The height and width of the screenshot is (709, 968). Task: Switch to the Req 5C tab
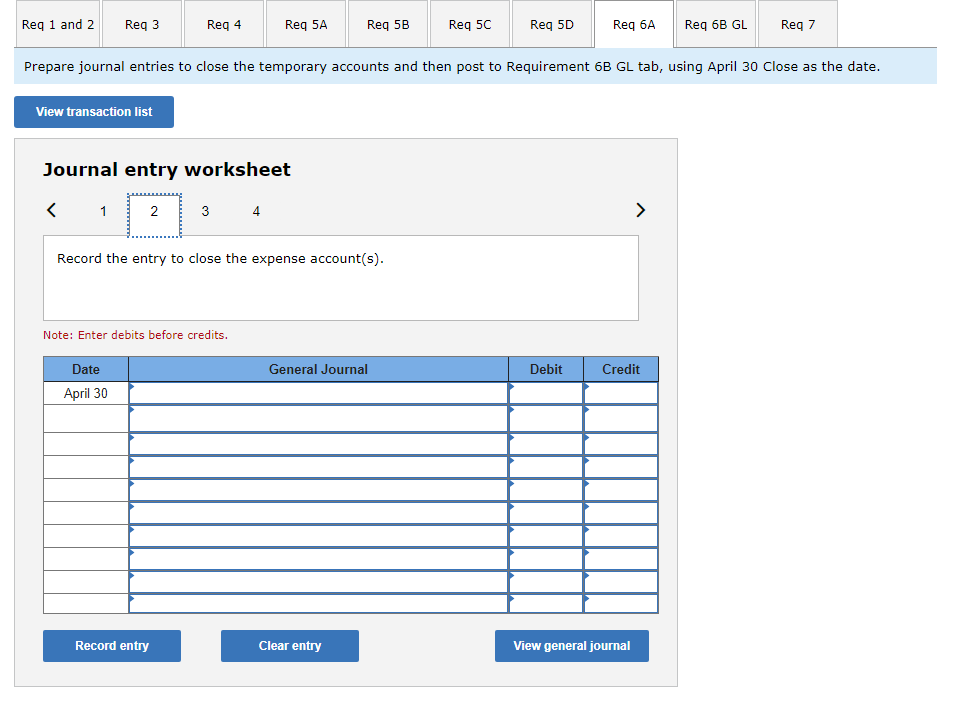click(x=470, y=25)
